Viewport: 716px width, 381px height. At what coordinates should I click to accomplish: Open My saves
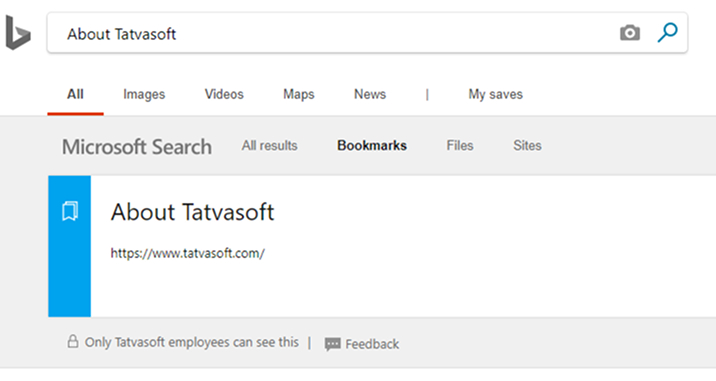[495, 95]
